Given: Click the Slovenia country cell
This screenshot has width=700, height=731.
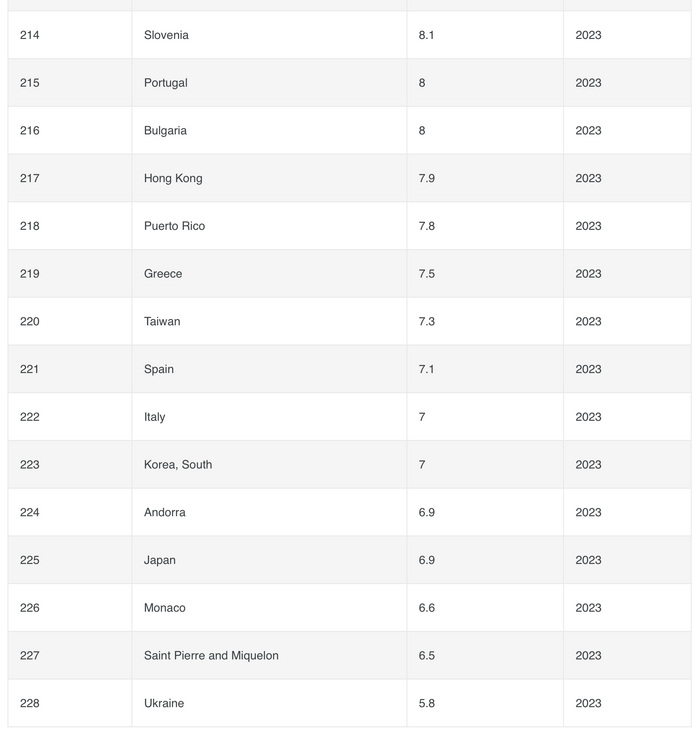Looking at the screenshot, I should click(x=166, y=35).
